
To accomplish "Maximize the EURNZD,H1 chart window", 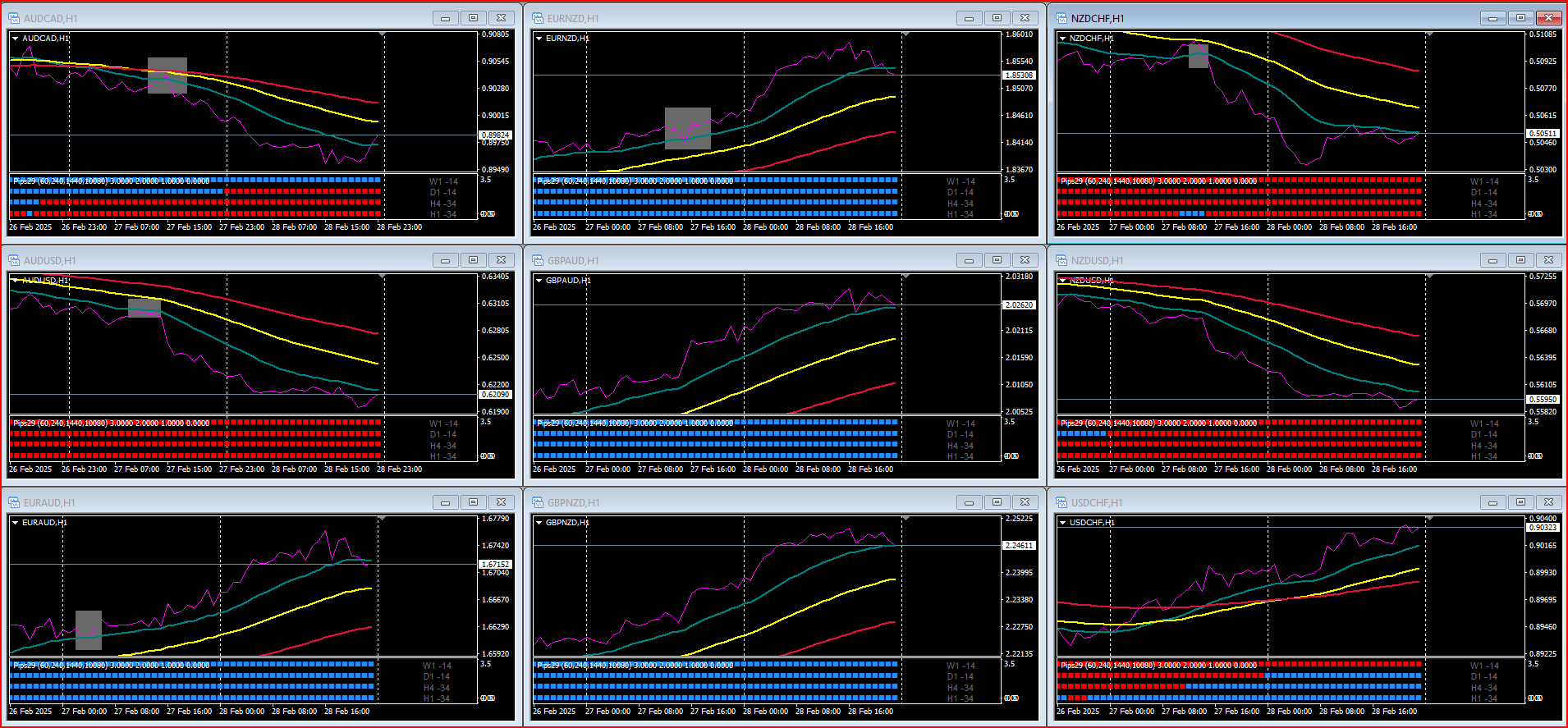I will tap(997, 18).
